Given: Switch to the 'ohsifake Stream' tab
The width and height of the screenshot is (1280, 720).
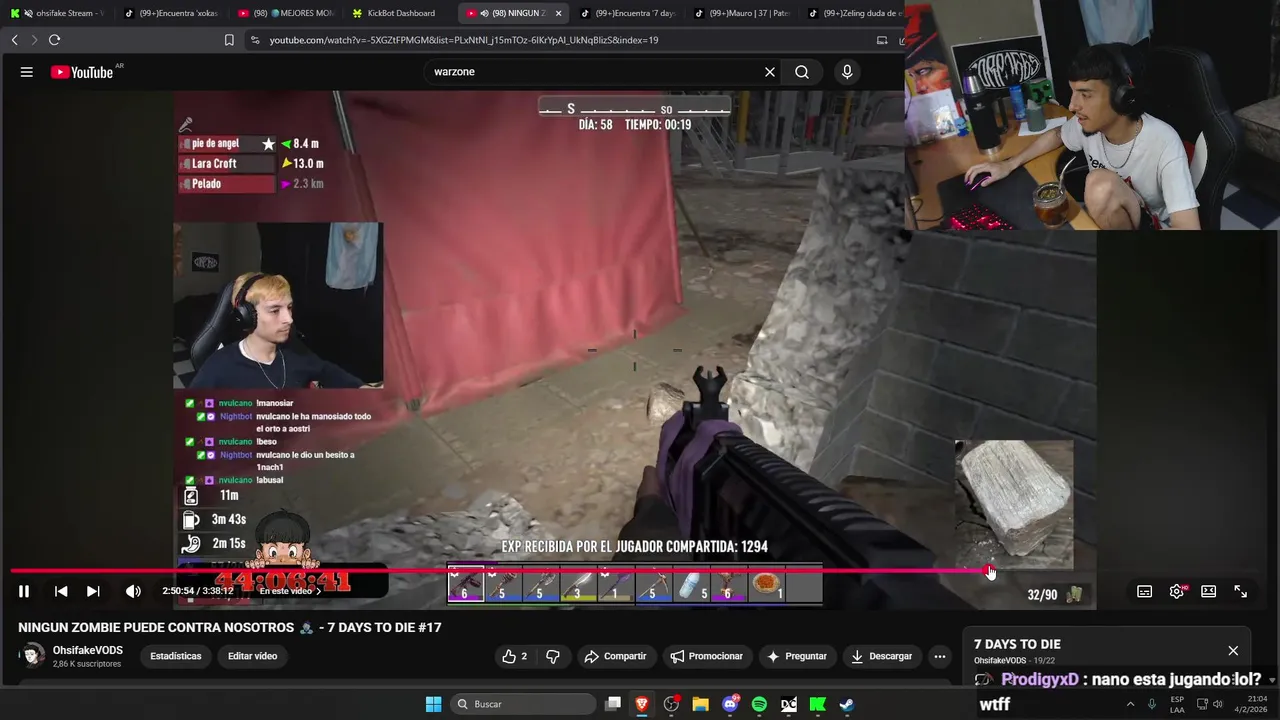Looking at the screenshot, I should pyautogui.click(x=56, y=13).
